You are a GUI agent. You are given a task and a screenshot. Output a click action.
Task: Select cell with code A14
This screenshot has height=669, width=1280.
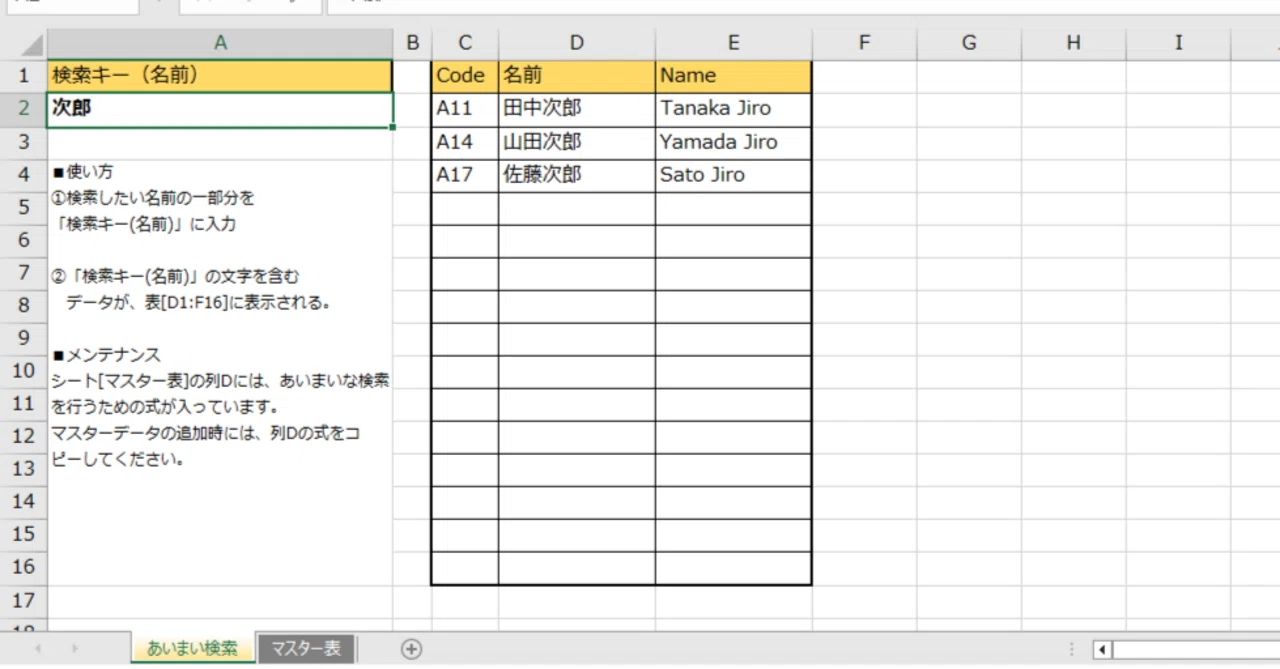(465, 142)
